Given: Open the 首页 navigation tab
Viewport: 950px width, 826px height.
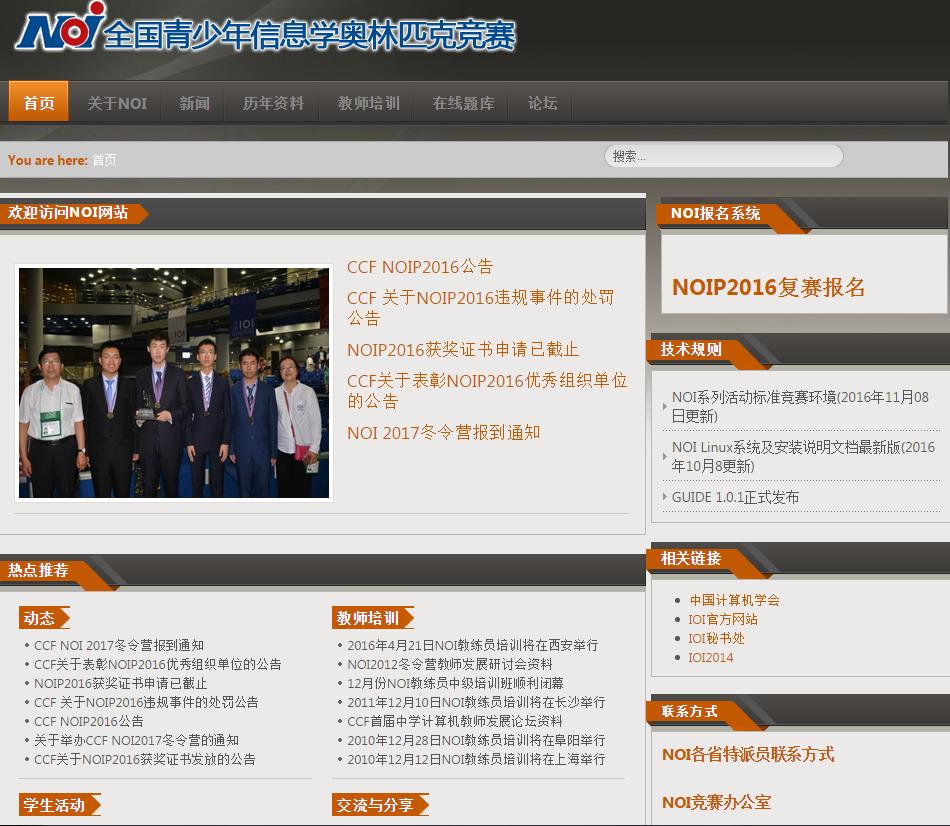Looking at the screenshot, I should tap(39, 102).
